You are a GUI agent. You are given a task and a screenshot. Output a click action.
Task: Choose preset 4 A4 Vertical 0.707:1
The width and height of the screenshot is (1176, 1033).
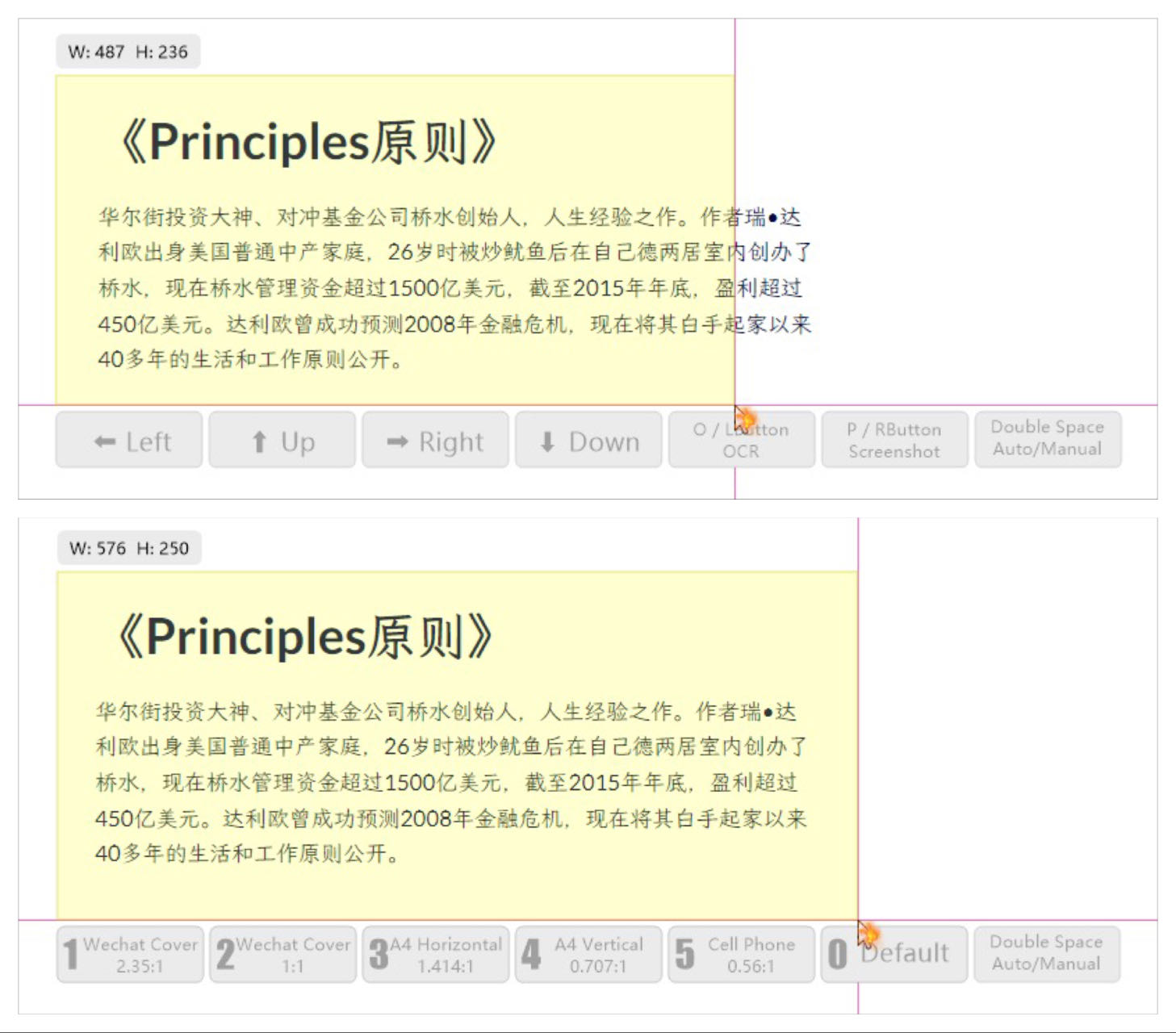click(588, 955)
